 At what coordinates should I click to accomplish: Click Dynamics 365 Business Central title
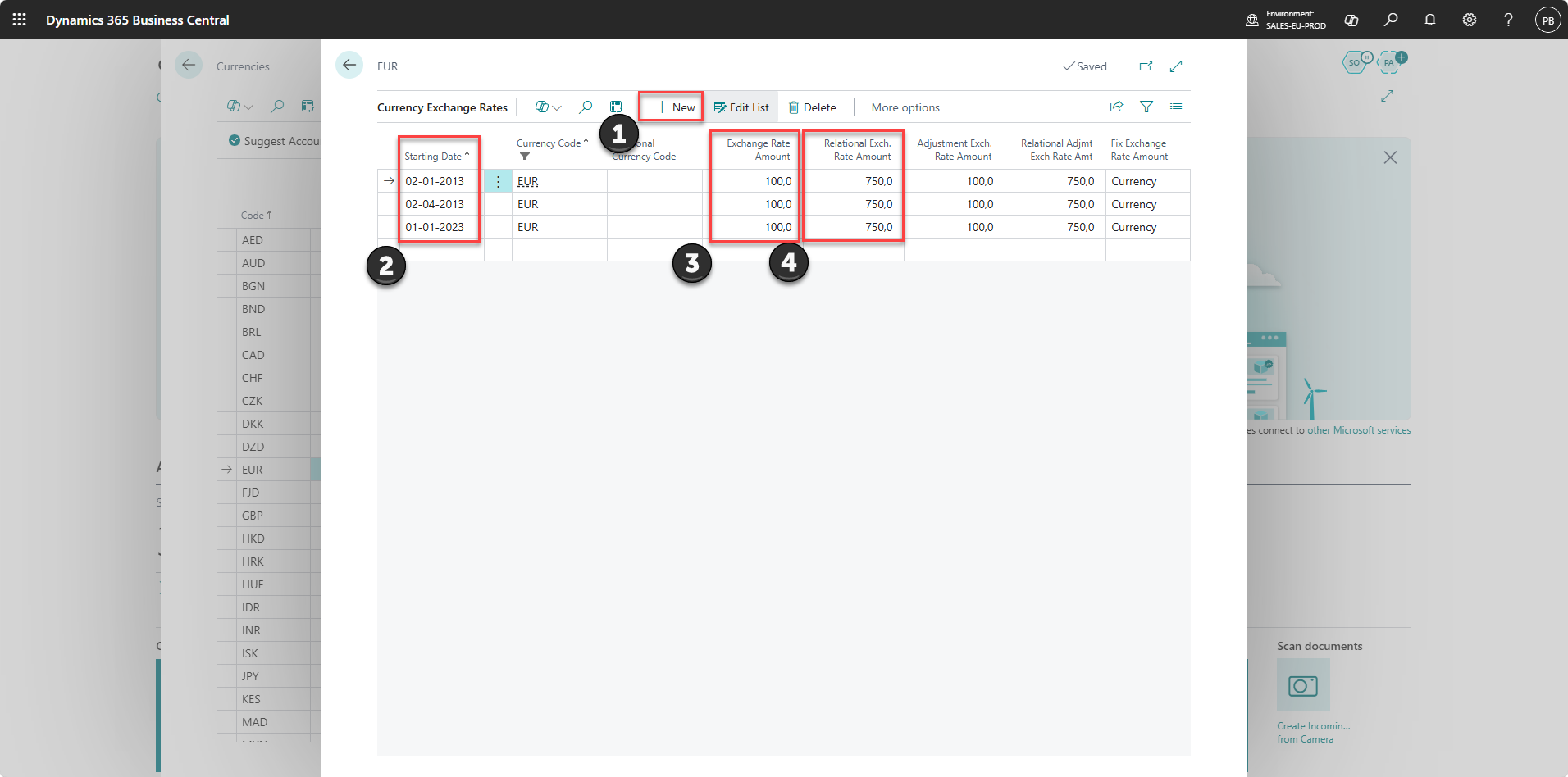[x=138, y=20]
